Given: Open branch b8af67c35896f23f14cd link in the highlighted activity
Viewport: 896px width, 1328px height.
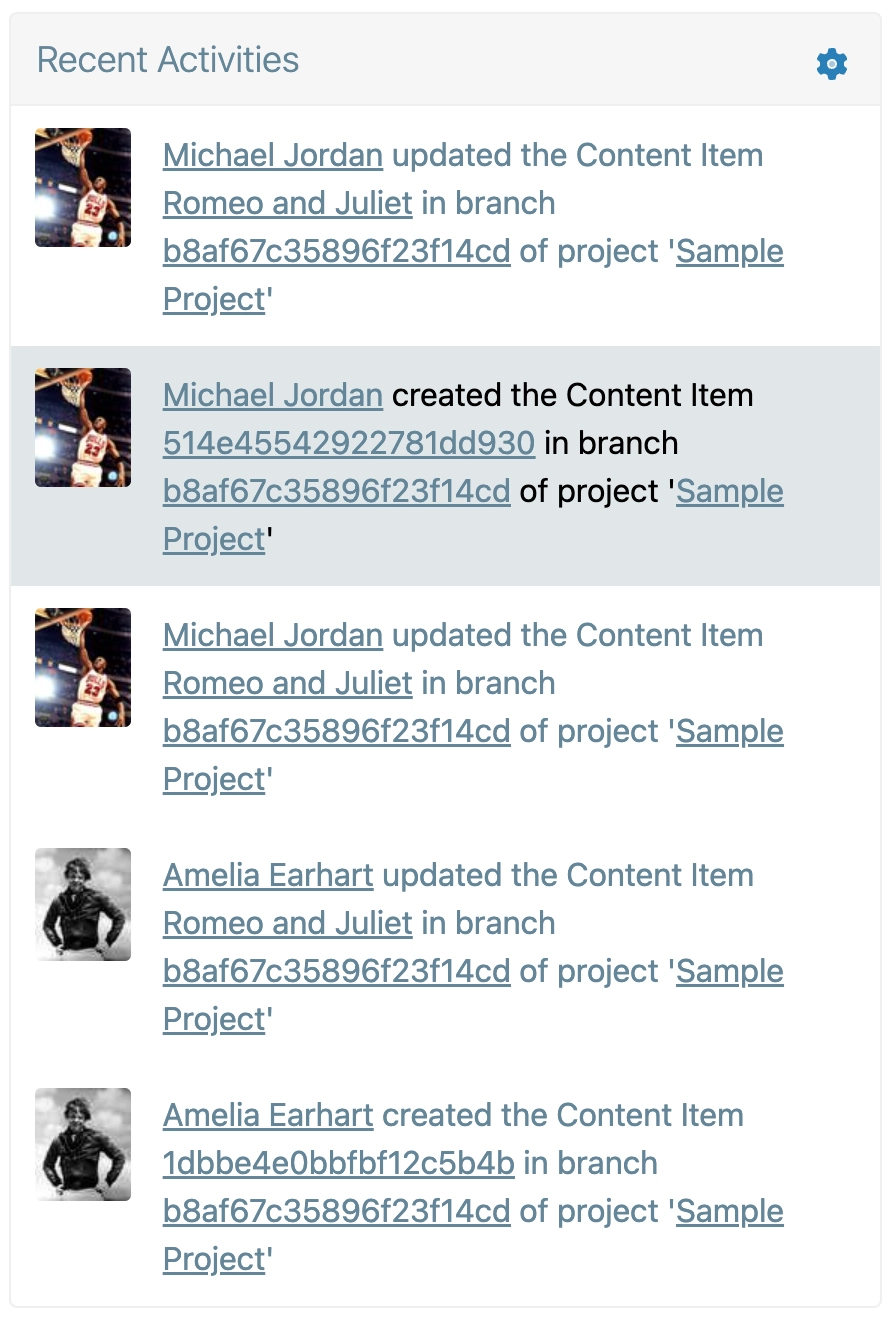Looking at the screenshot, I should pyautogui.click(x=336, y=492).
